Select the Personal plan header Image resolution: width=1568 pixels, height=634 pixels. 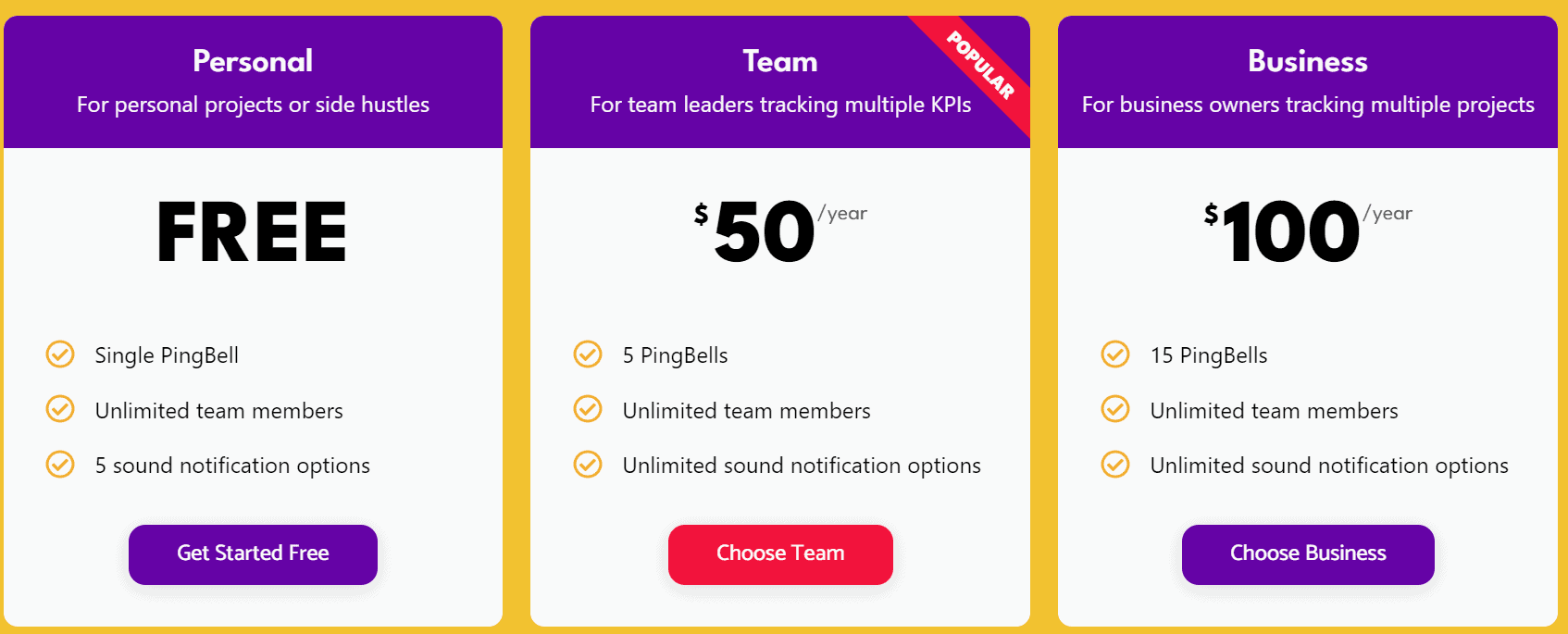(252, 61)
